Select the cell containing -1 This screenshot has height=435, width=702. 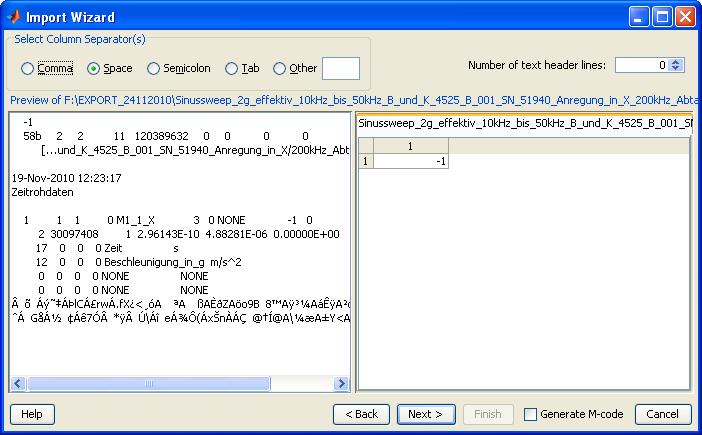pyautogui.click(x=411, y=161)
